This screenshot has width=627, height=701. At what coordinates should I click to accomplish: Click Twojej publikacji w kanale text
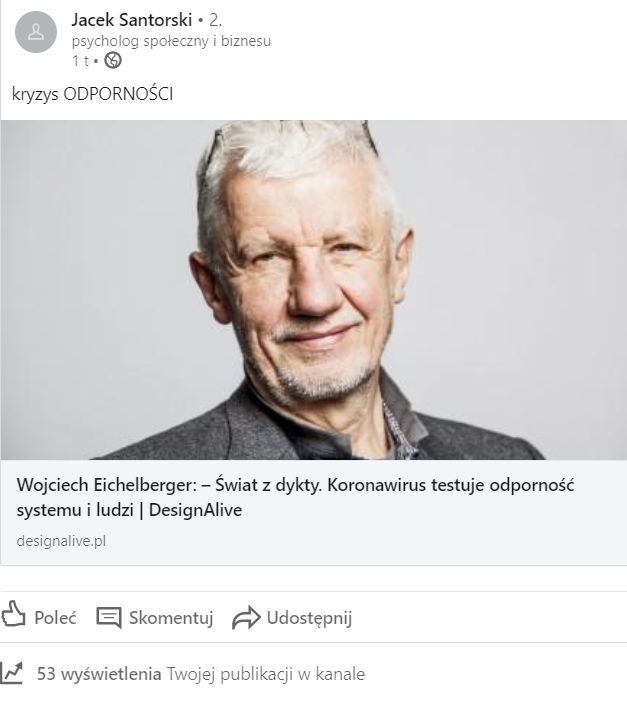click(x=266, y=674)
